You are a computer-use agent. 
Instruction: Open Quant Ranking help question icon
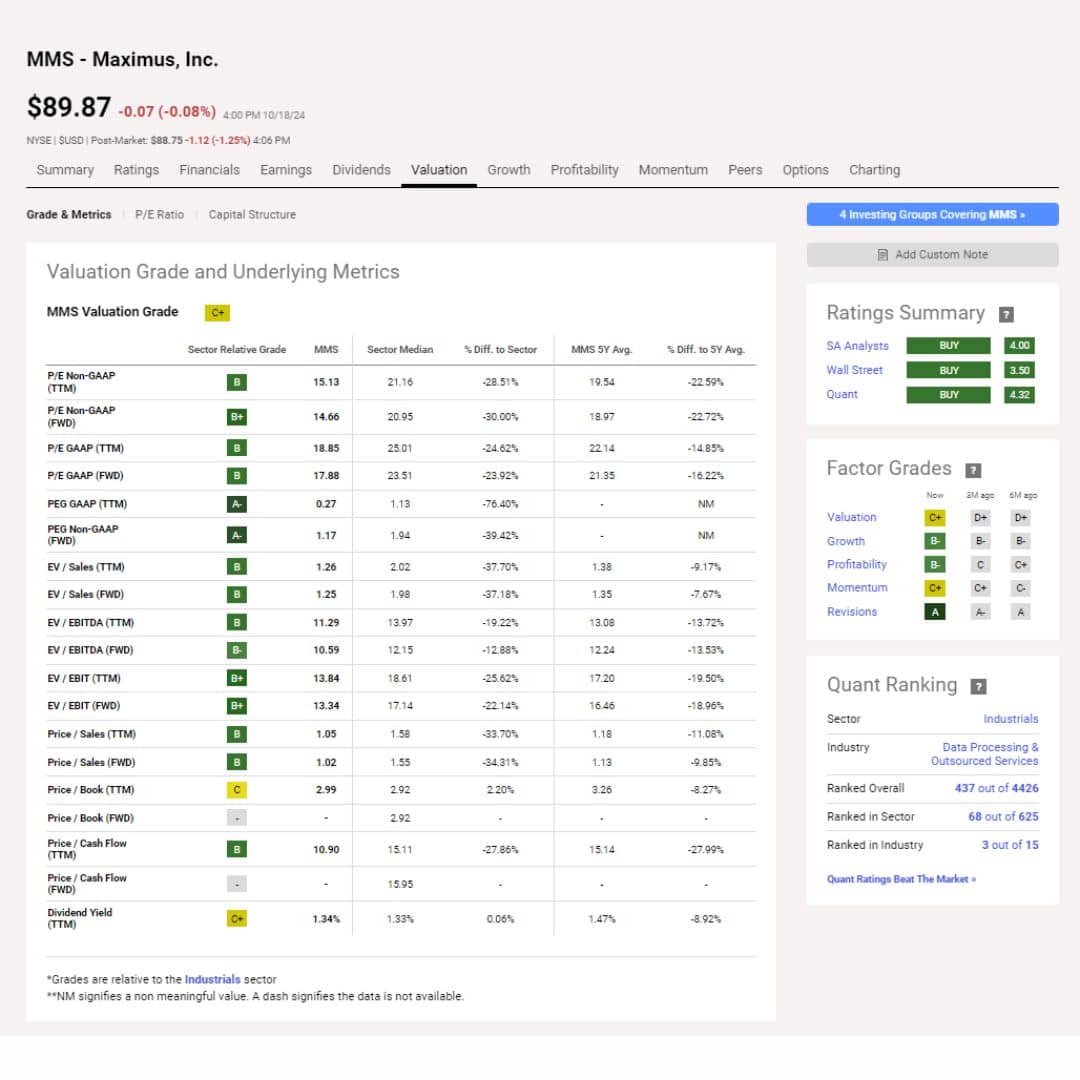coord(978,686)
